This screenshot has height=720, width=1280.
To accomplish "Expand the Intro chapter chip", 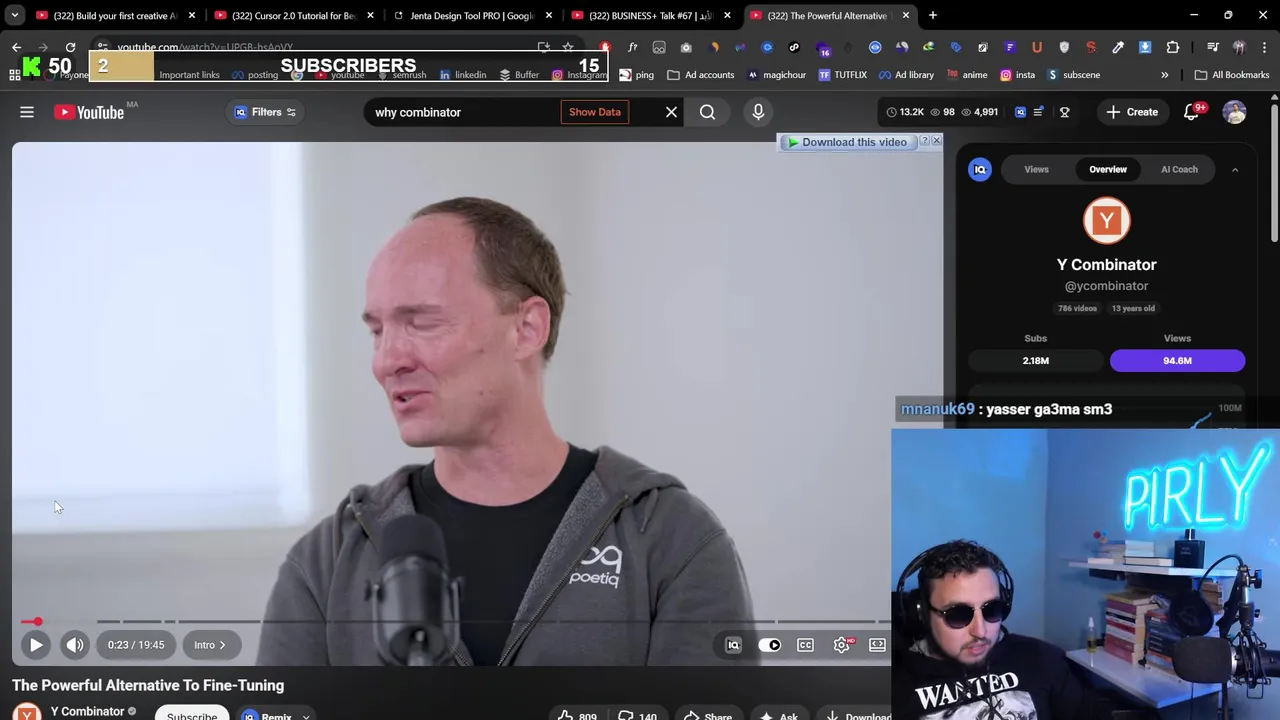I will click(210, 645).
